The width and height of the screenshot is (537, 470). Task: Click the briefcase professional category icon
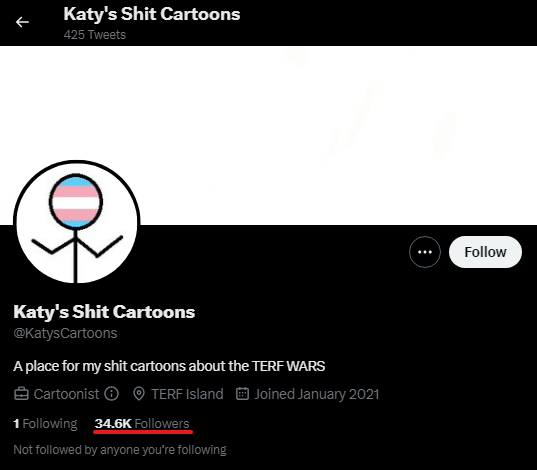[x=21, y=394]
